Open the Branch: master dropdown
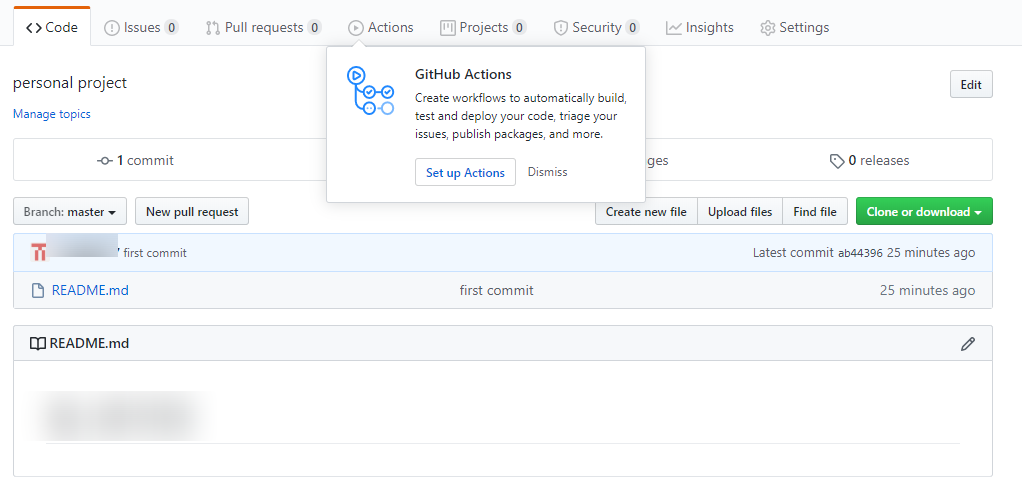 [70, 211]
